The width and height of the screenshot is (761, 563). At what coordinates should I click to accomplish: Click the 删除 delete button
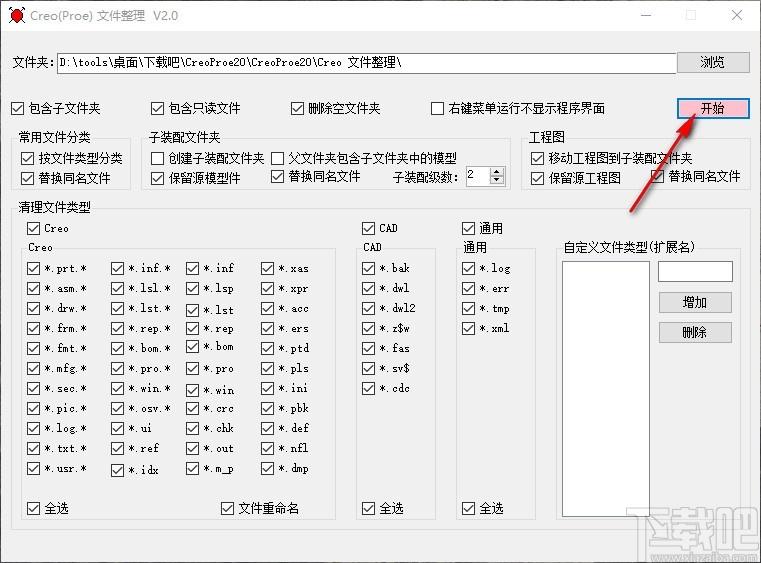(x=695, y=332)
